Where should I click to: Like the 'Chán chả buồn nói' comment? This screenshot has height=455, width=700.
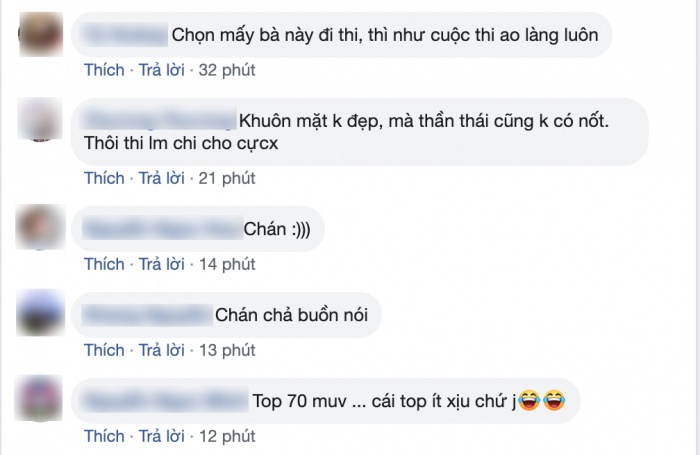pyautogui.click(x=104, y=350)
